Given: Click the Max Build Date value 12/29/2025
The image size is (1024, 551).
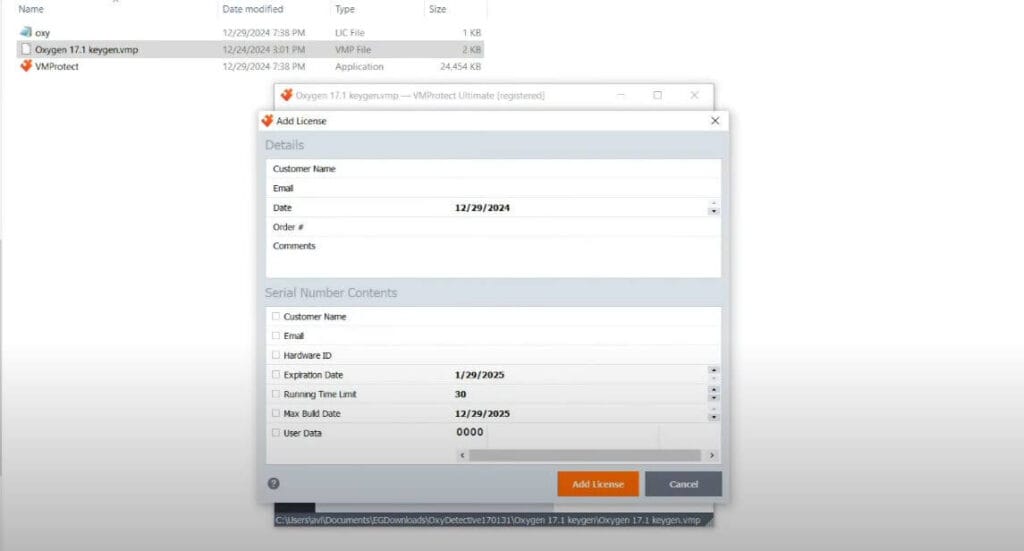Looking at the screenshot, I should pyautogui.click(x=482, y=413).
